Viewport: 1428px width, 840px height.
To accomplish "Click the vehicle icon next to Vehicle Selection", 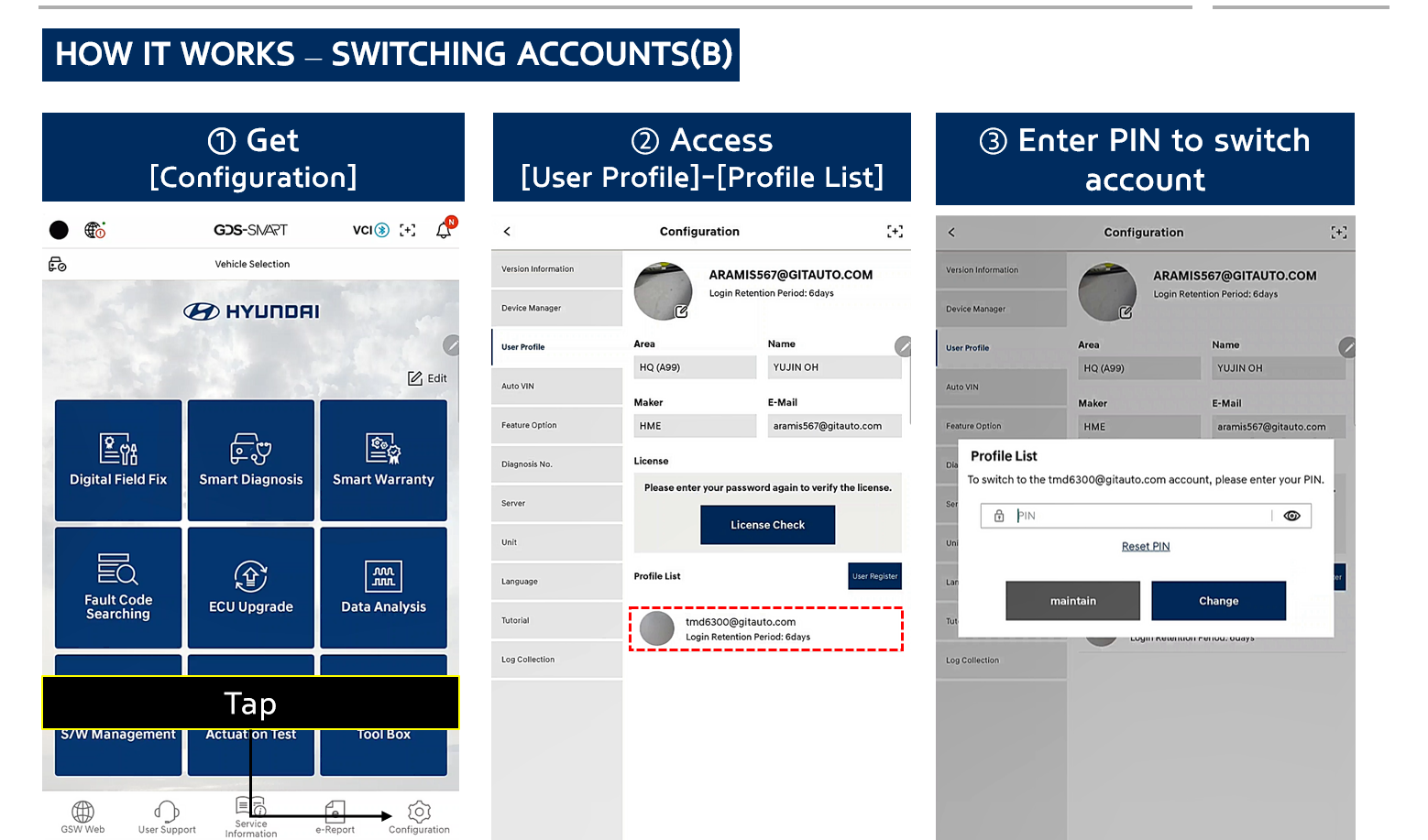I will pyautogui.click(x=57, y=265).
